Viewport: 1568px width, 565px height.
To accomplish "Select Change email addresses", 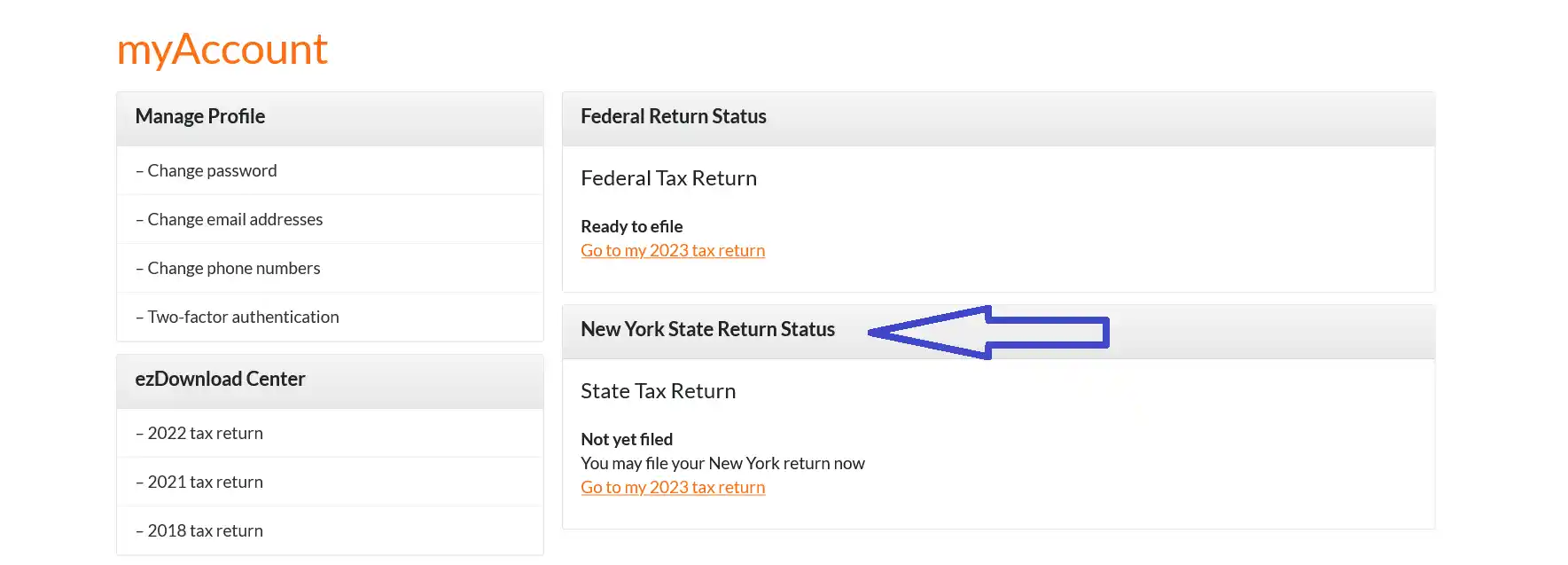I will pyautogui.click(x=235, y=219).
